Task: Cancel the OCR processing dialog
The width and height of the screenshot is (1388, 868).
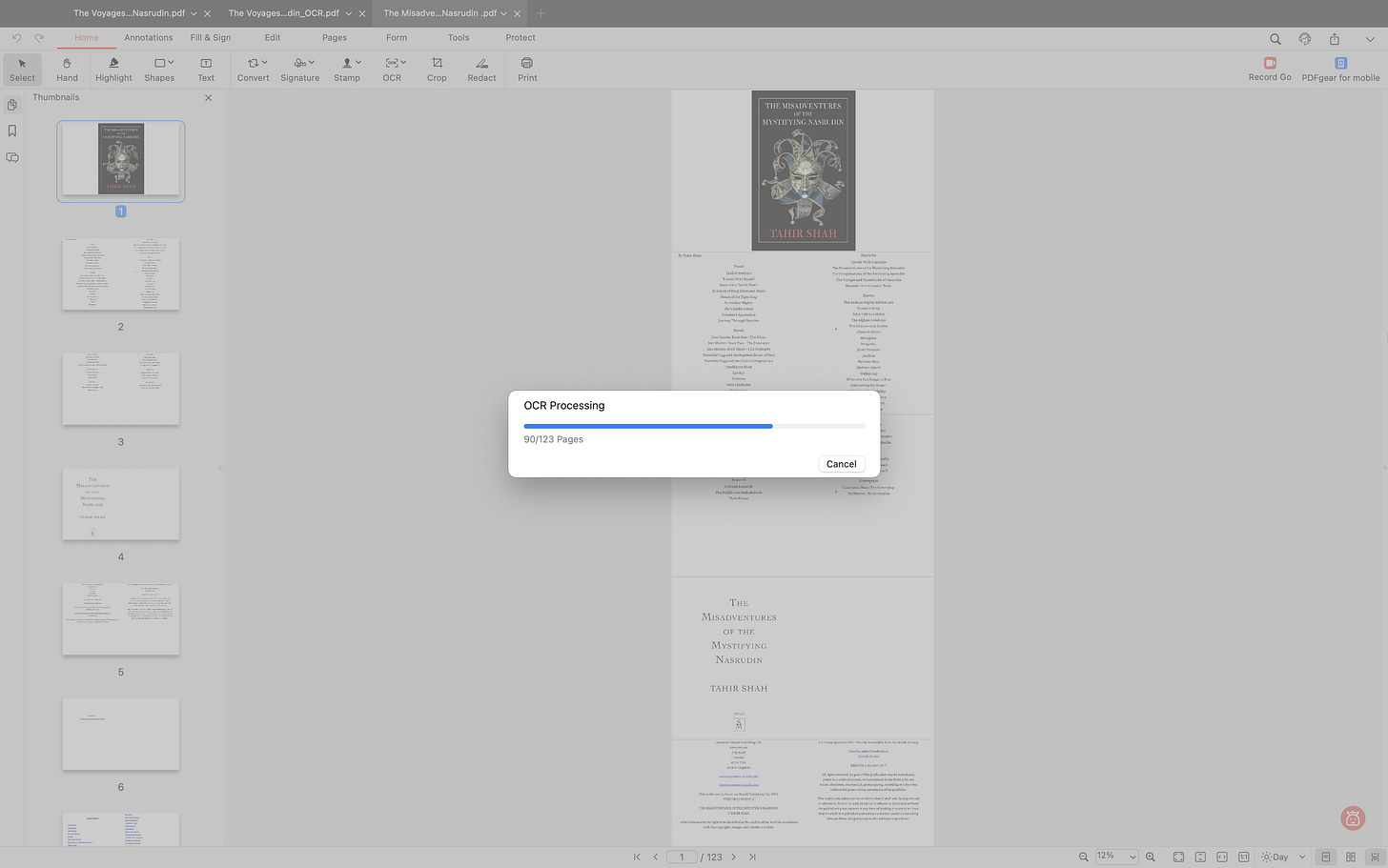Action: (x=841, y=464)
